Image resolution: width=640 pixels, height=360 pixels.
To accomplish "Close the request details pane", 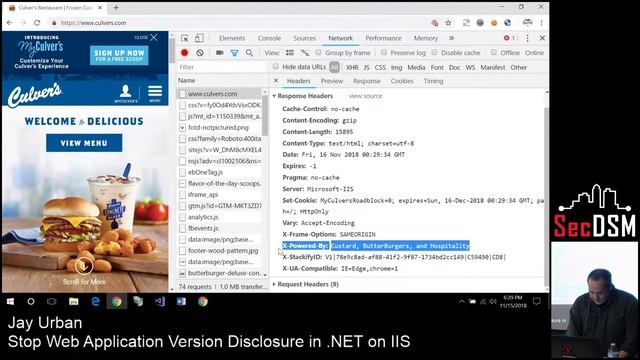I will pyautogui.click(x=276, y=81).
